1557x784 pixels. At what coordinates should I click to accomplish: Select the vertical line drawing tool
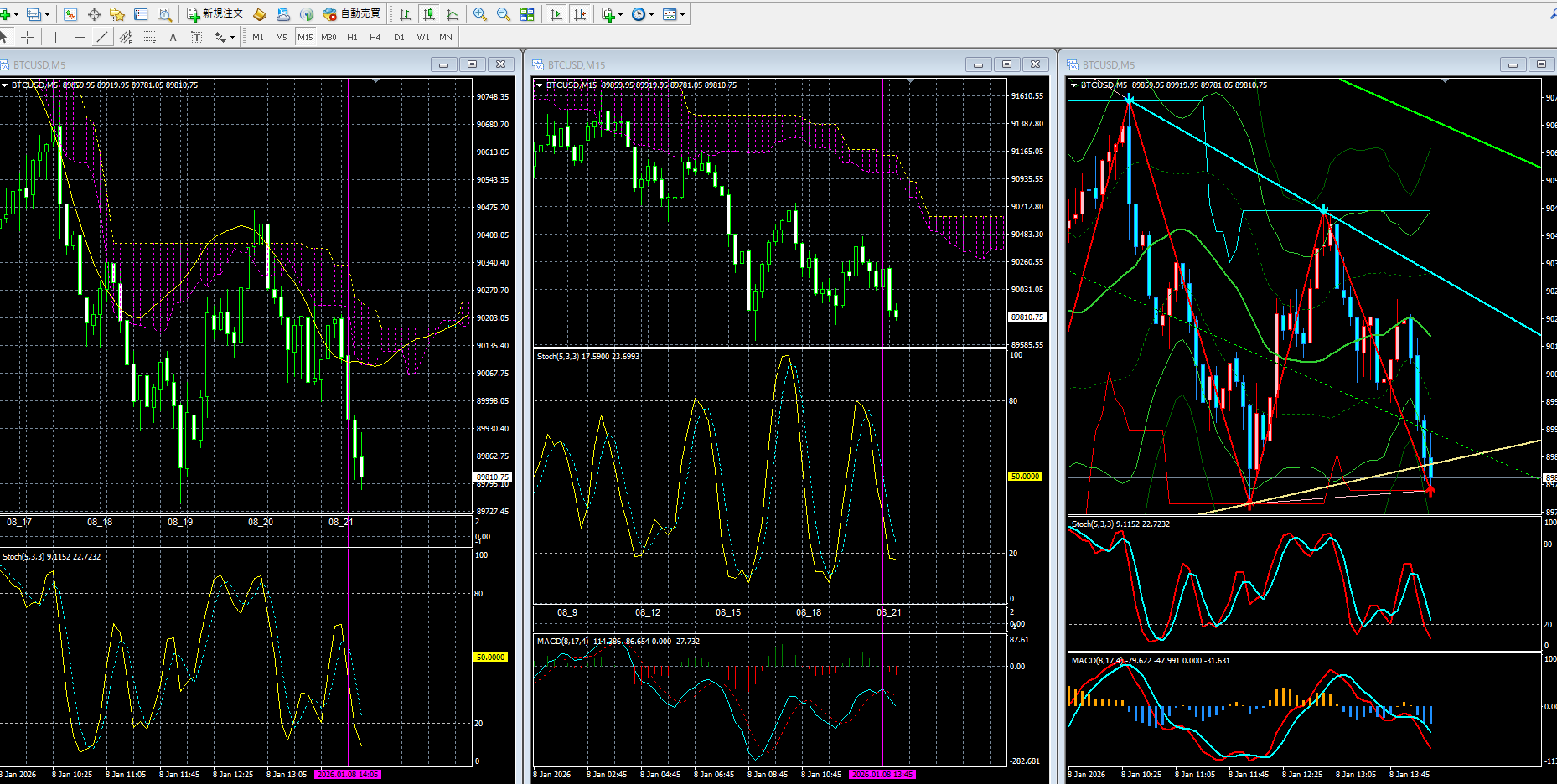click(55, 37)
